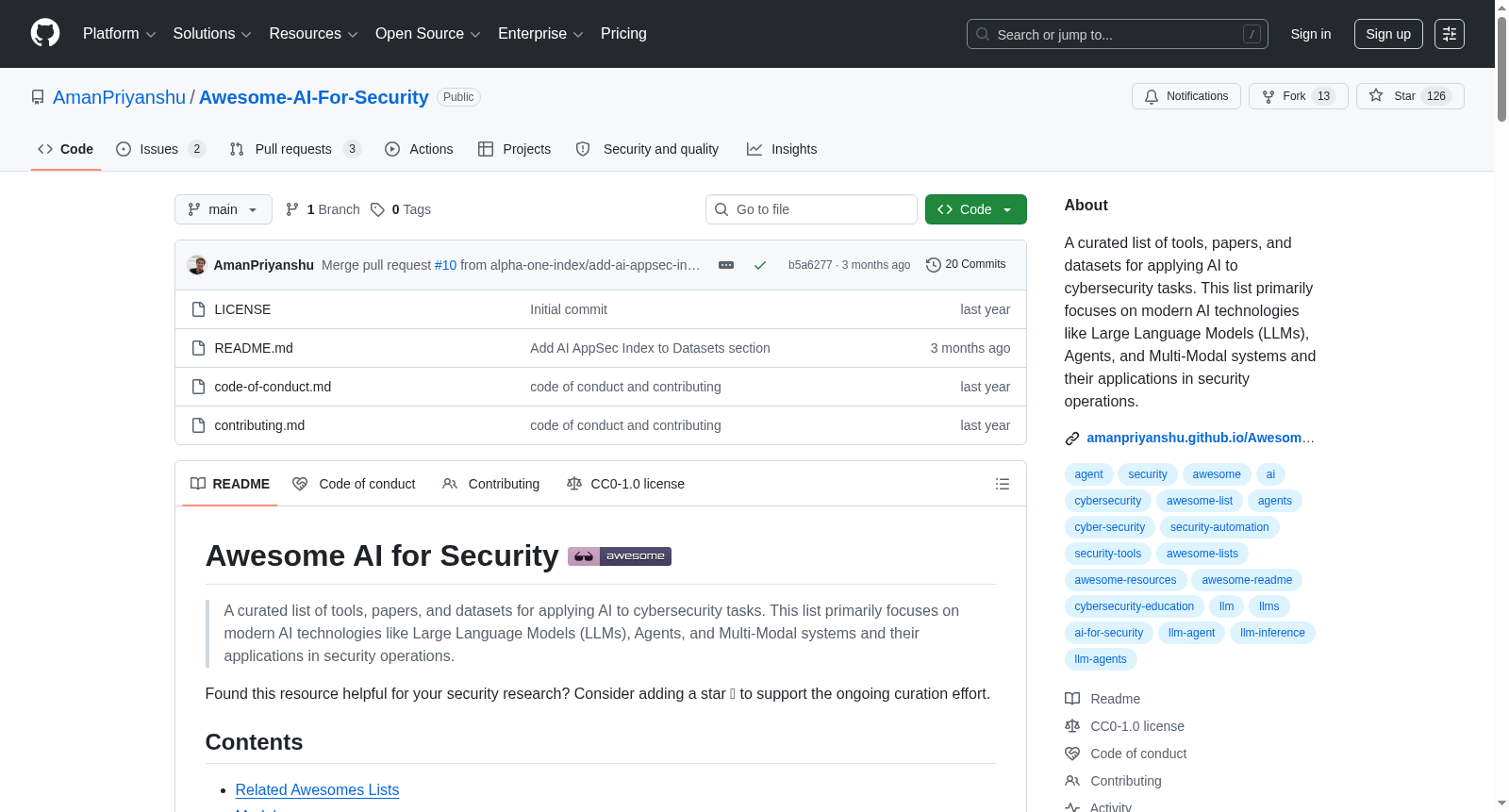The width and height of the screenshot is (1509, 812).
Task: Open the bell Notifications button
Action: pyautogui.click(x=1186, y=96)
